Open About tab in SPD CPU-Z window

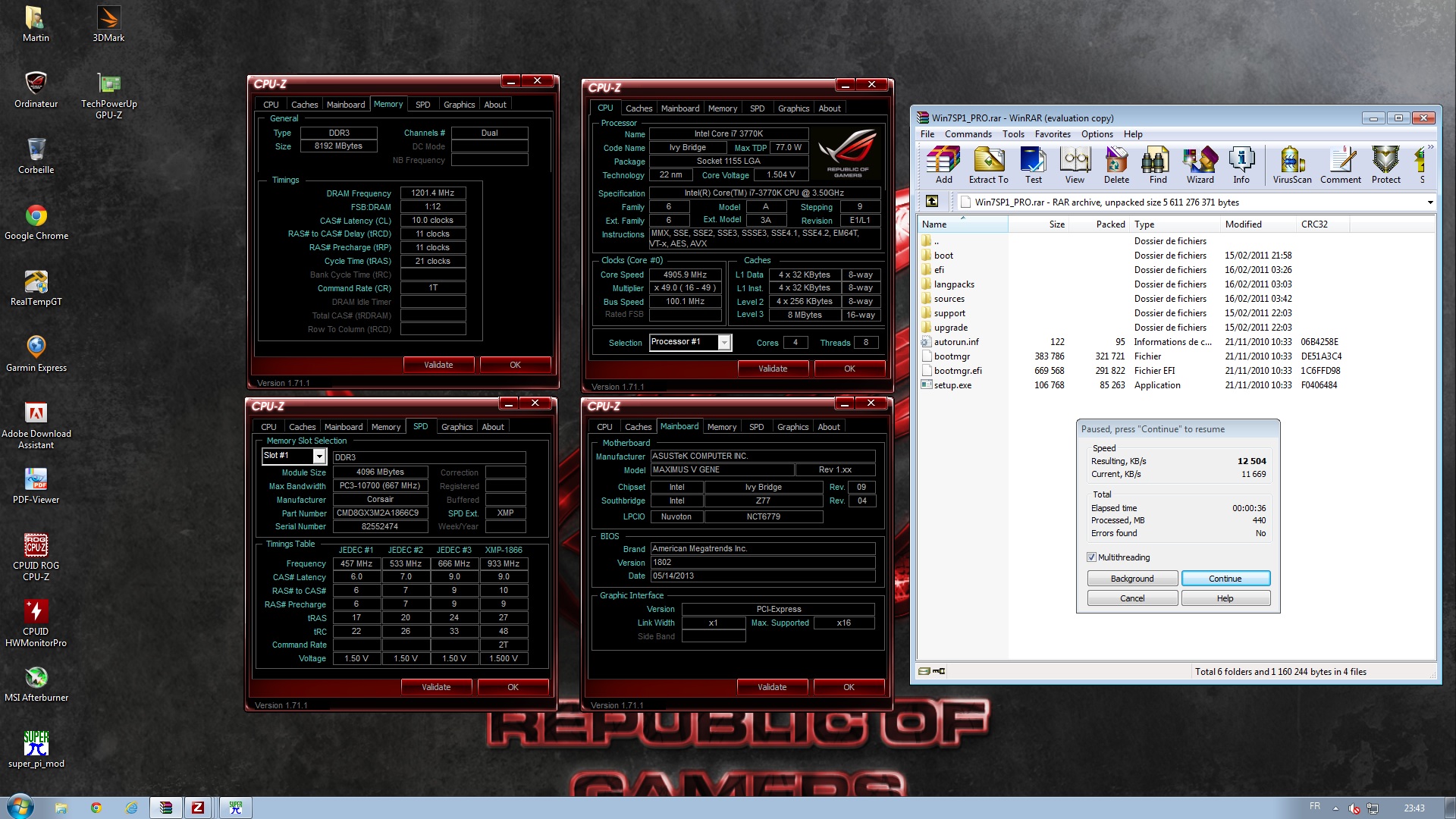point(493,427)
